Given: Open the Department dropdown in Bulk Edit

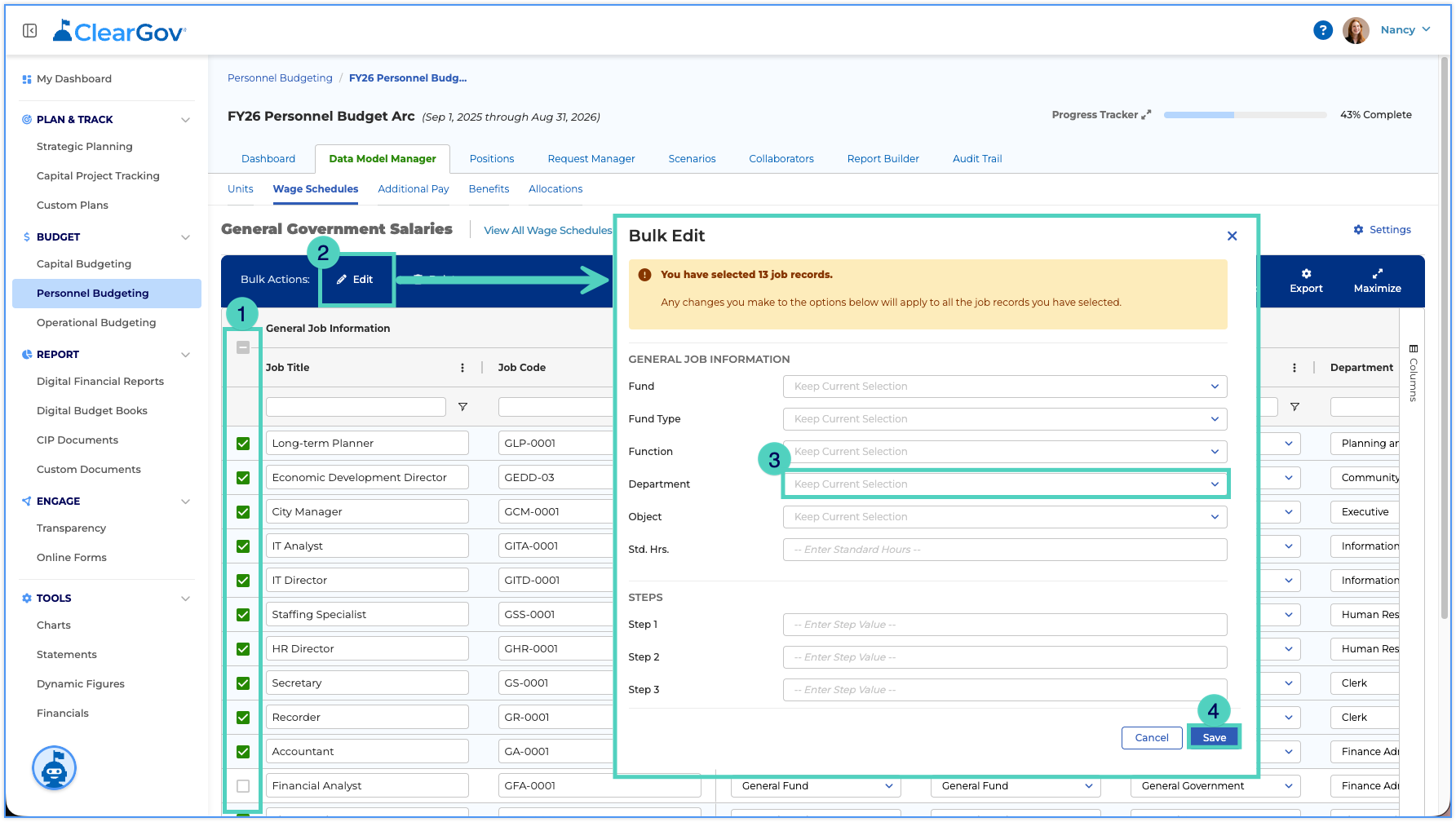Looking at the screenshot, I should 1005,484.
